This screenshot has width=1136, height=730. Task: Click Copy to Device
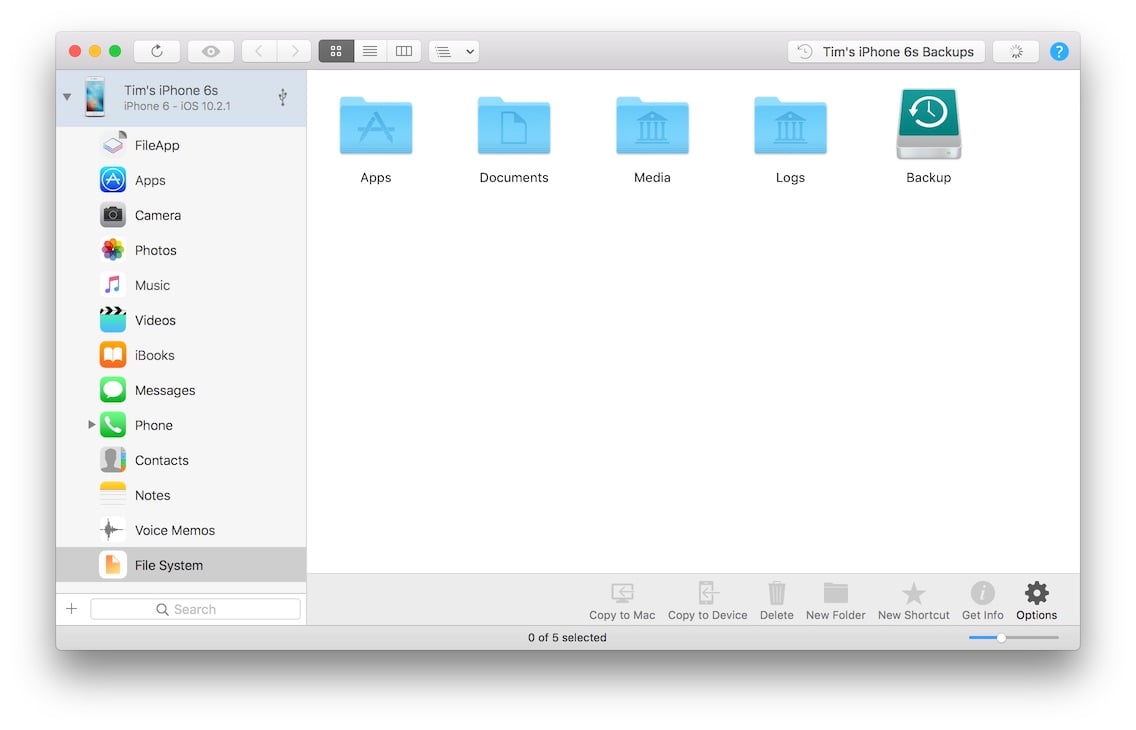[x=707, y=601]
